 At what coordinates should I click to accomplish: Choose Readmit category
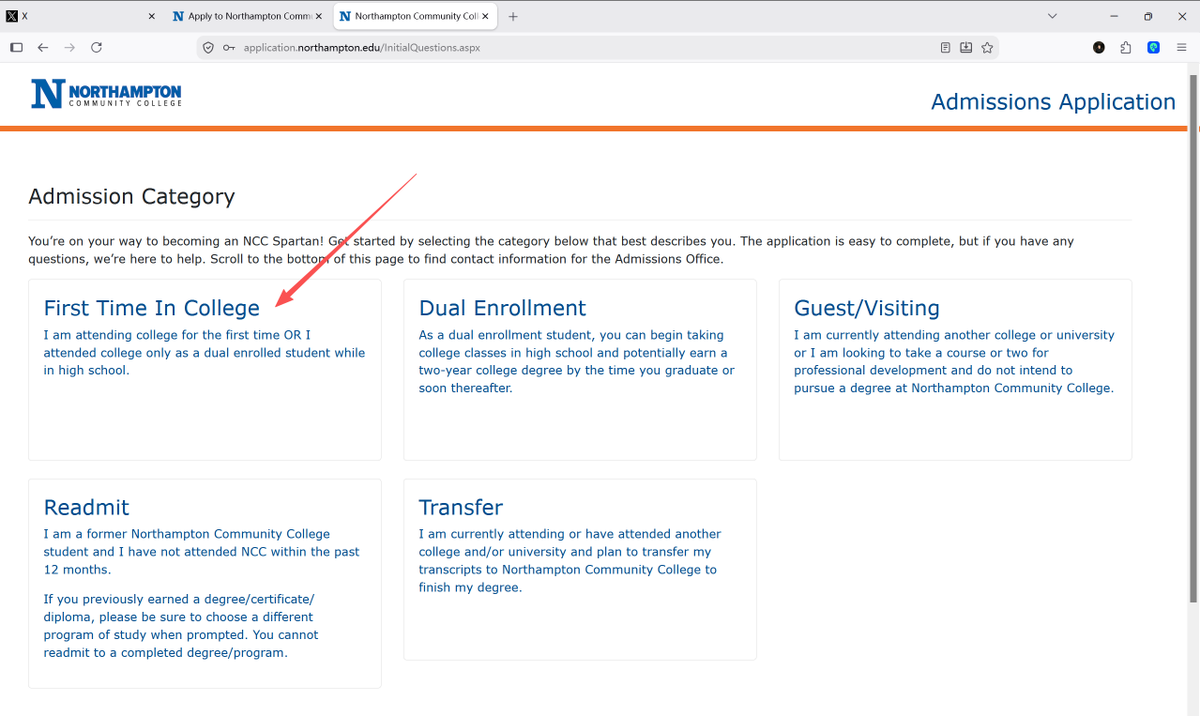coord(204,583)
